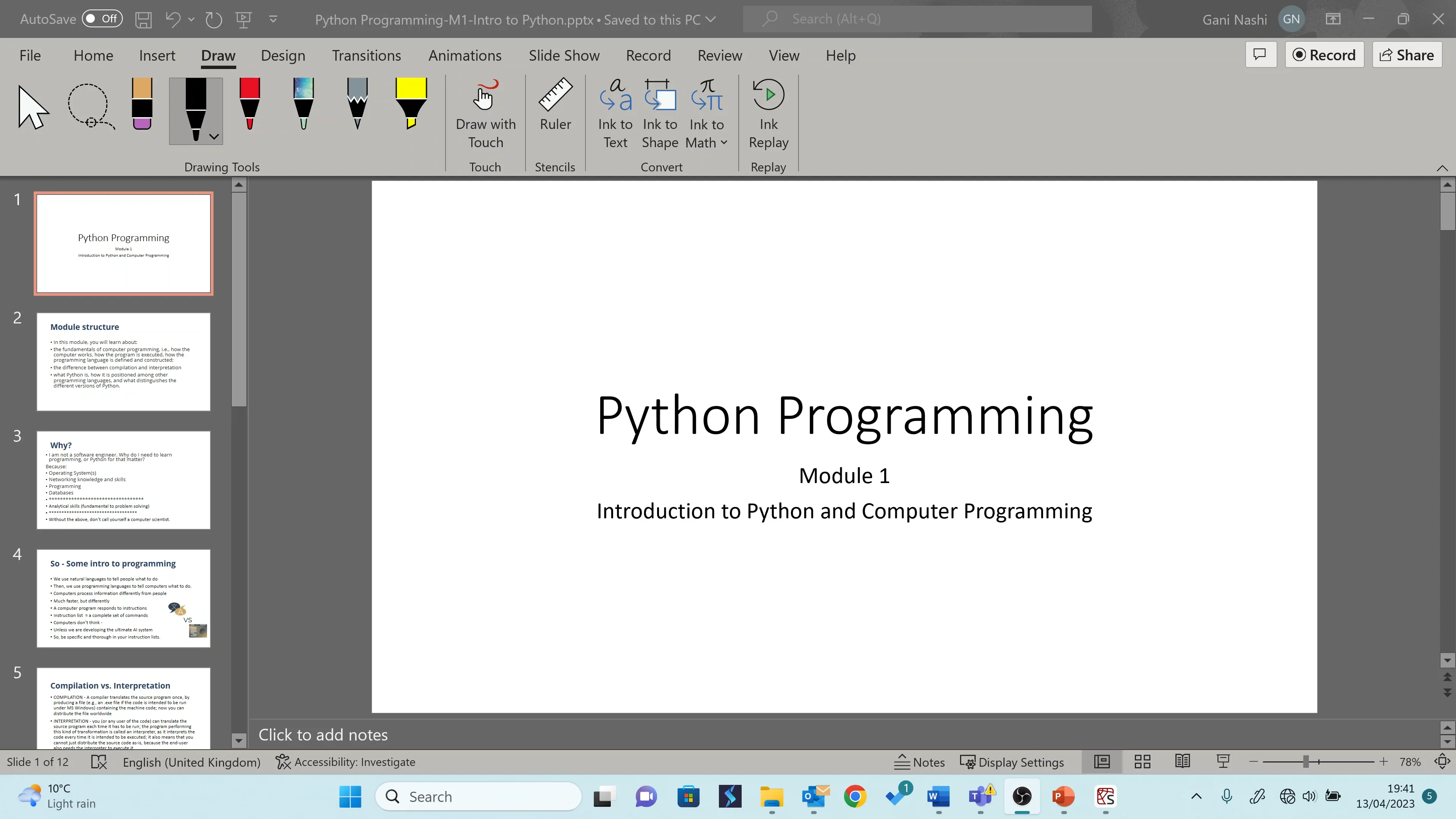Start Ink Replay
1456x819 pixels.
tap(767, 113)
